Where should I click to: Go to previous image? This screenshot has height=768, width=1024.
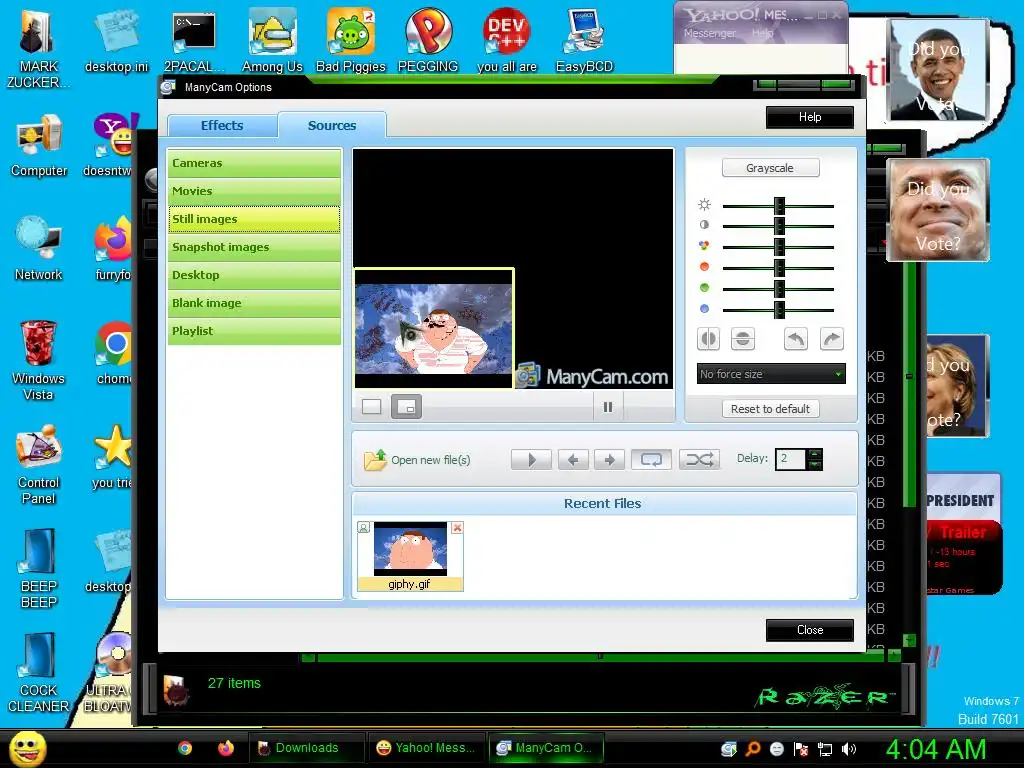point(573,460)
